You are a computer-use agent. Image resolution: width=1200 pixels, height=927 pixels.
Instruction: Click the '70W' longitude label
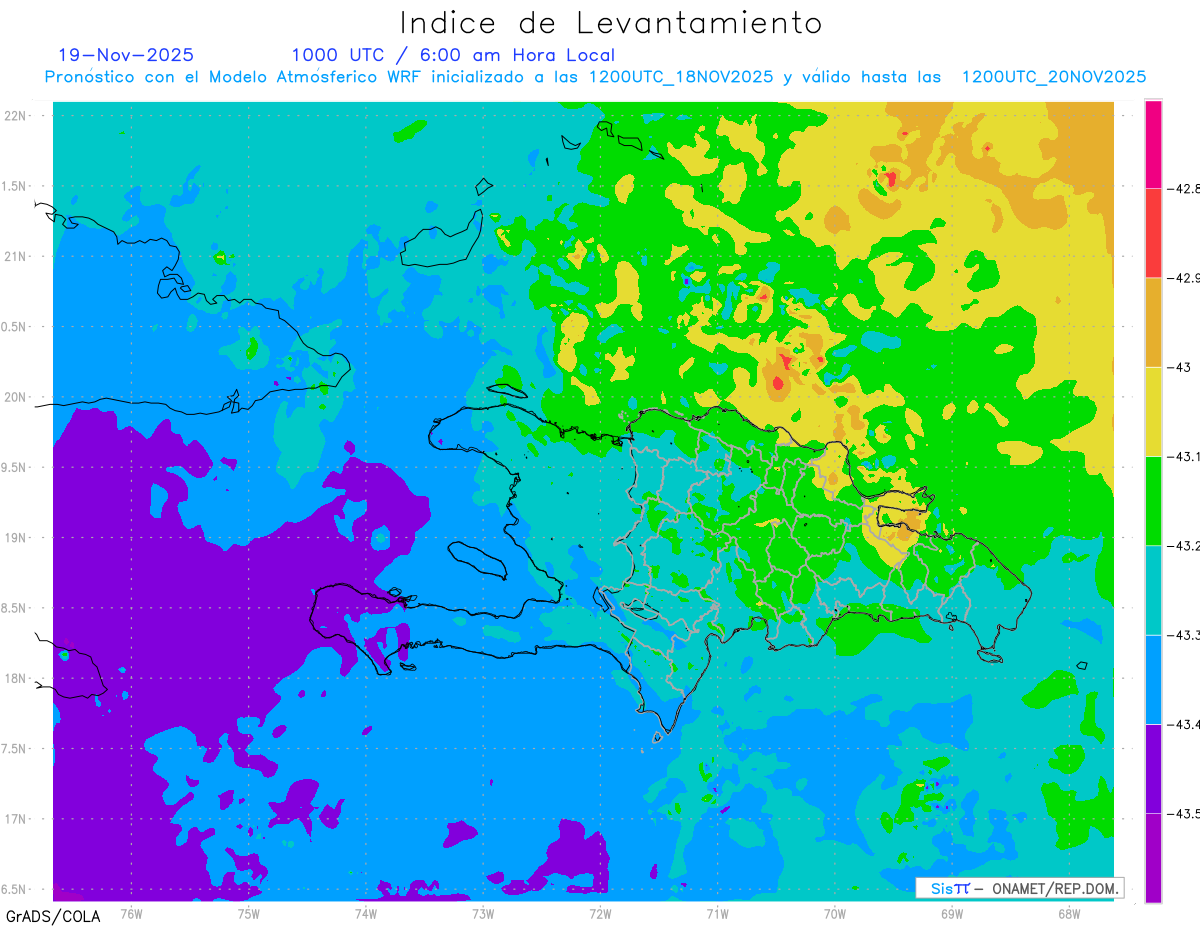point(834,913)
